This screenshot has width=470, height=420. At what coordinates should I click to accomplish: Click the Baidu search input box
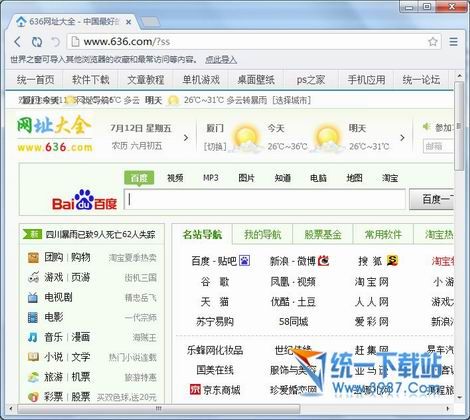(x=265, y=199)
